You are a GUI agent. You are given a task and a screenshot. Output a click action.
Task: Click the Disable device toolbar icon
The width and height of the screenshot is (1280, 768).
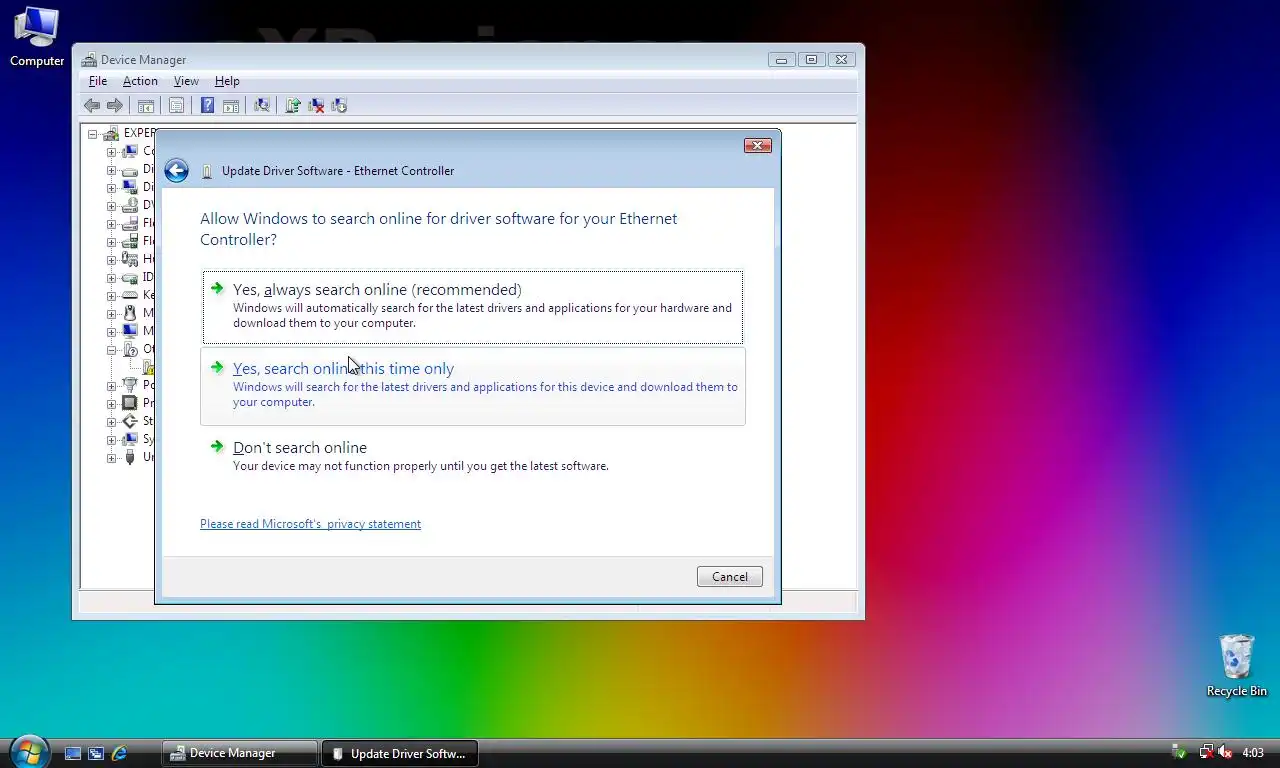339,105
